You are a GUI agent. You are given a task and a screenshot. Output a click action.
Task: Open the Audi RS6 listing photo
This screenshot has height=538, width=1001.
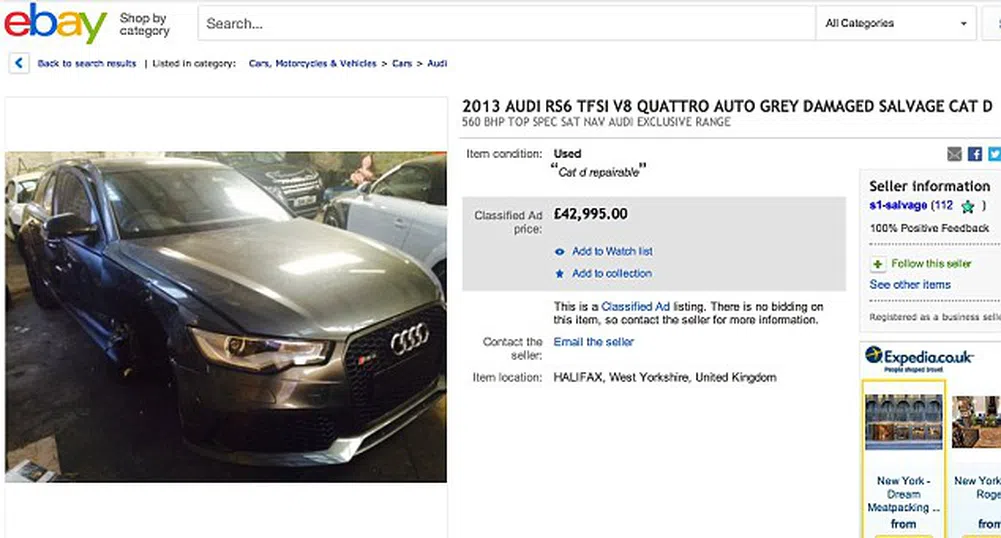pyautogui.click(x=226, y=317)
